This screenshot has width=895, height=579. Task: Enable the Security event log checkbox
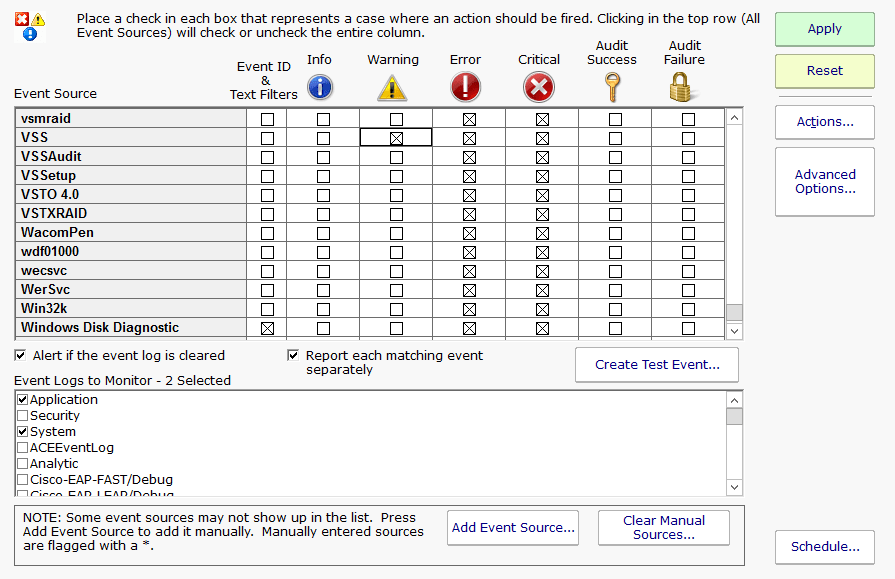click(23, 416)
